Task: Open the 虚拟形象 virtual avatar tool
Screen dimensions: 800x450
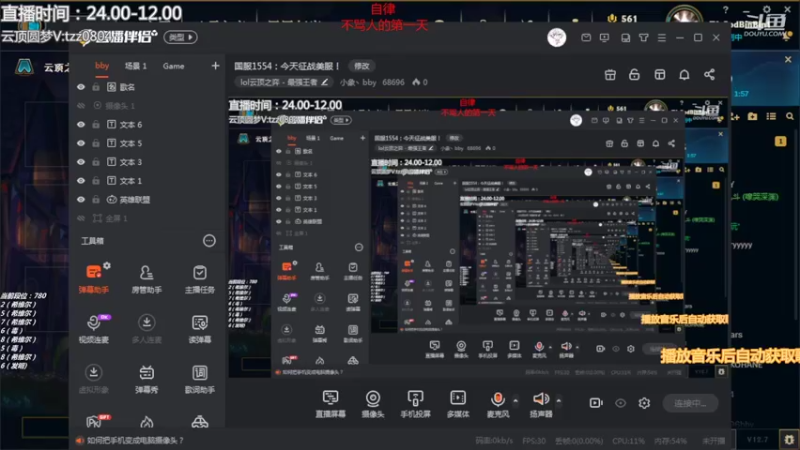Action: click(x=93, y=379)
